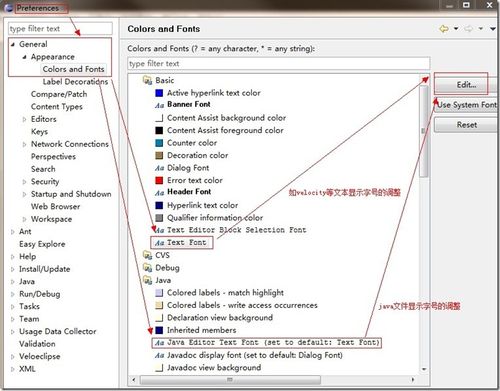Open the forward history dropdown arrow
The width and height of the screenshot is (500, 391).
tap(481, 29)
